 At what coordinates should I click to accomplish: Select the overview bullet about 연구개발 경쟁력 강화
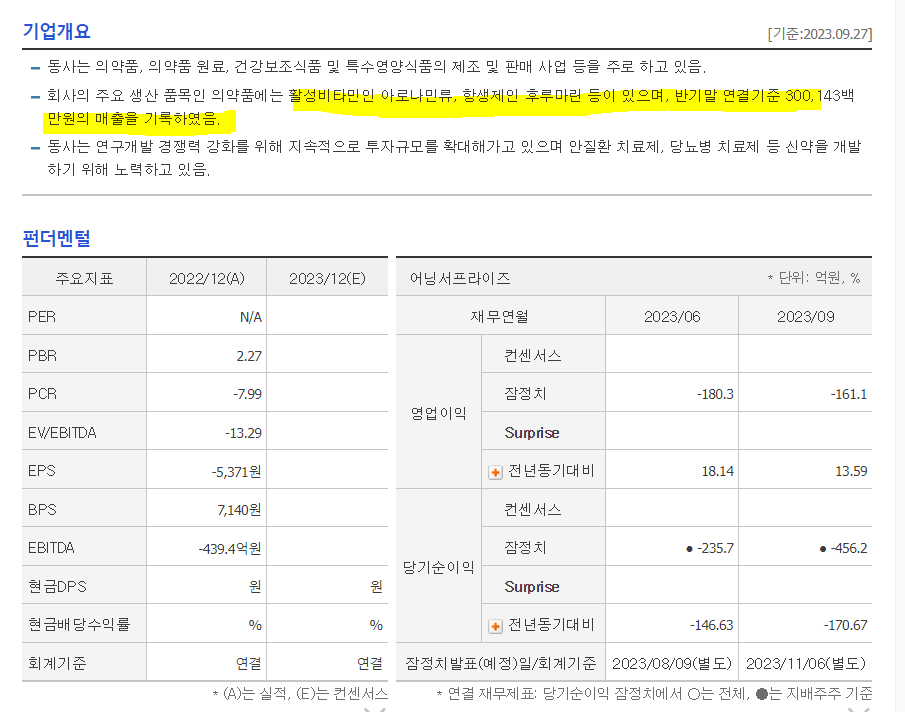tap(454, 158)
